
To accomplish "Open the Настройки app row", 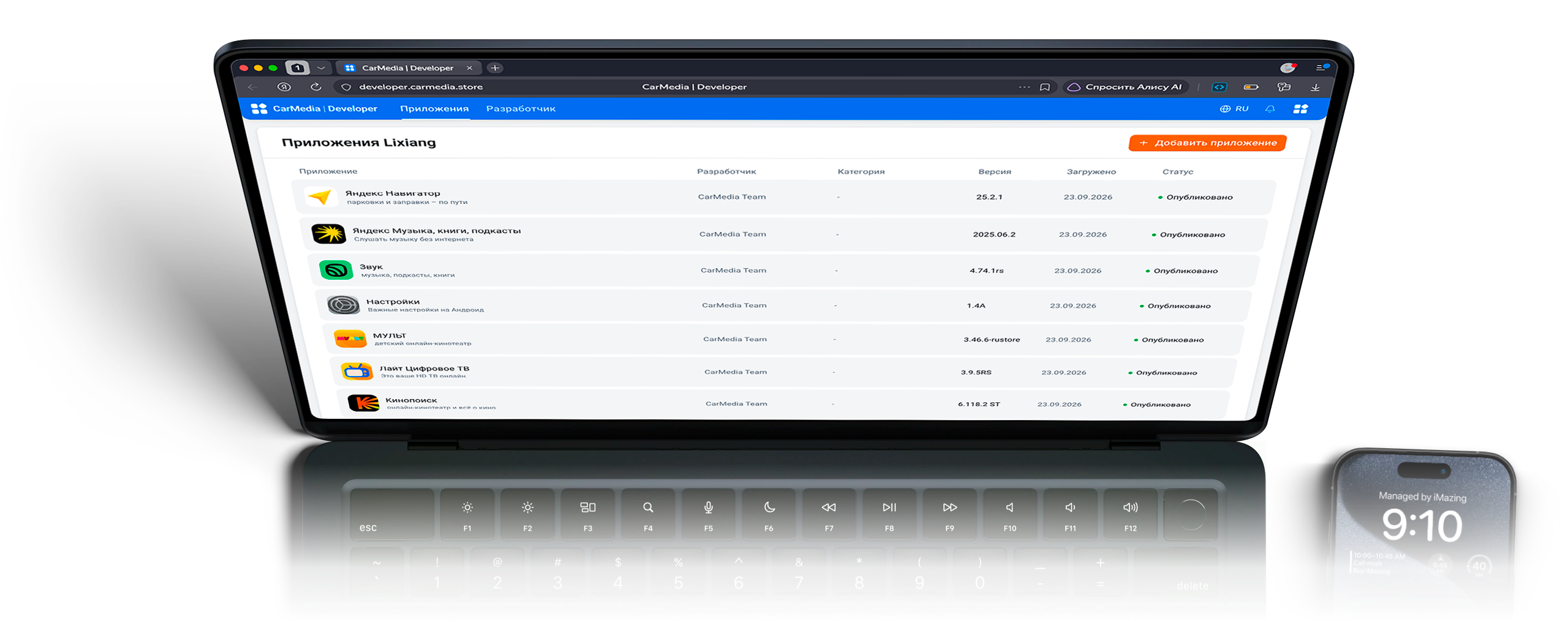I will 782,305.
